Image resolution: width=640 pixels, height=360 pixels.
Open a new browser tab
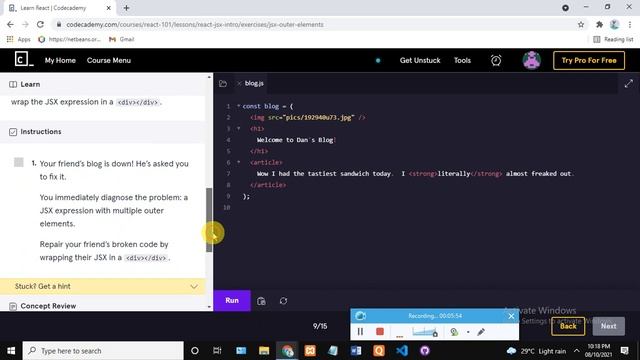127,8
